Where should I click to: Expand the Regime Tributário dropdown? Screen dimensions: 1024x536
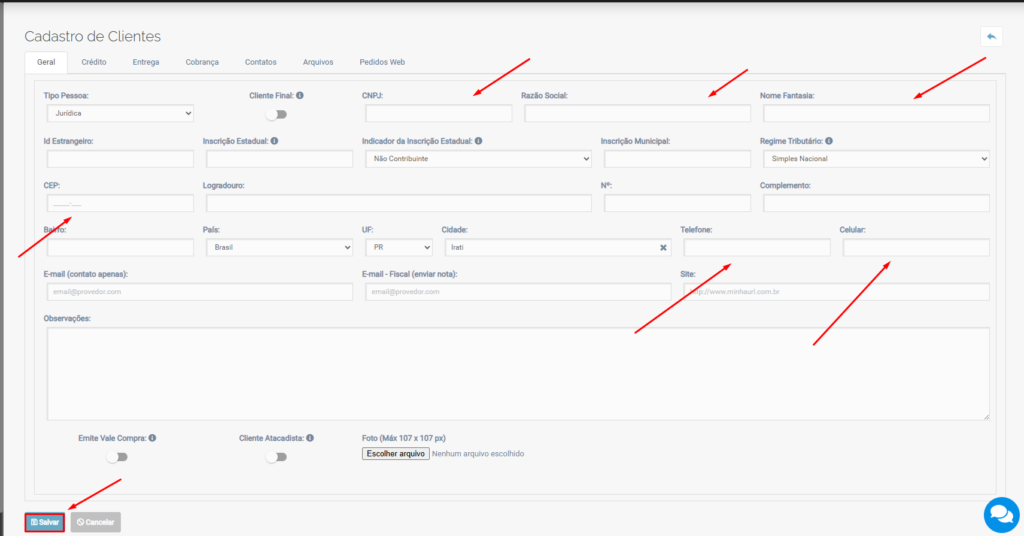click(876, 159)
